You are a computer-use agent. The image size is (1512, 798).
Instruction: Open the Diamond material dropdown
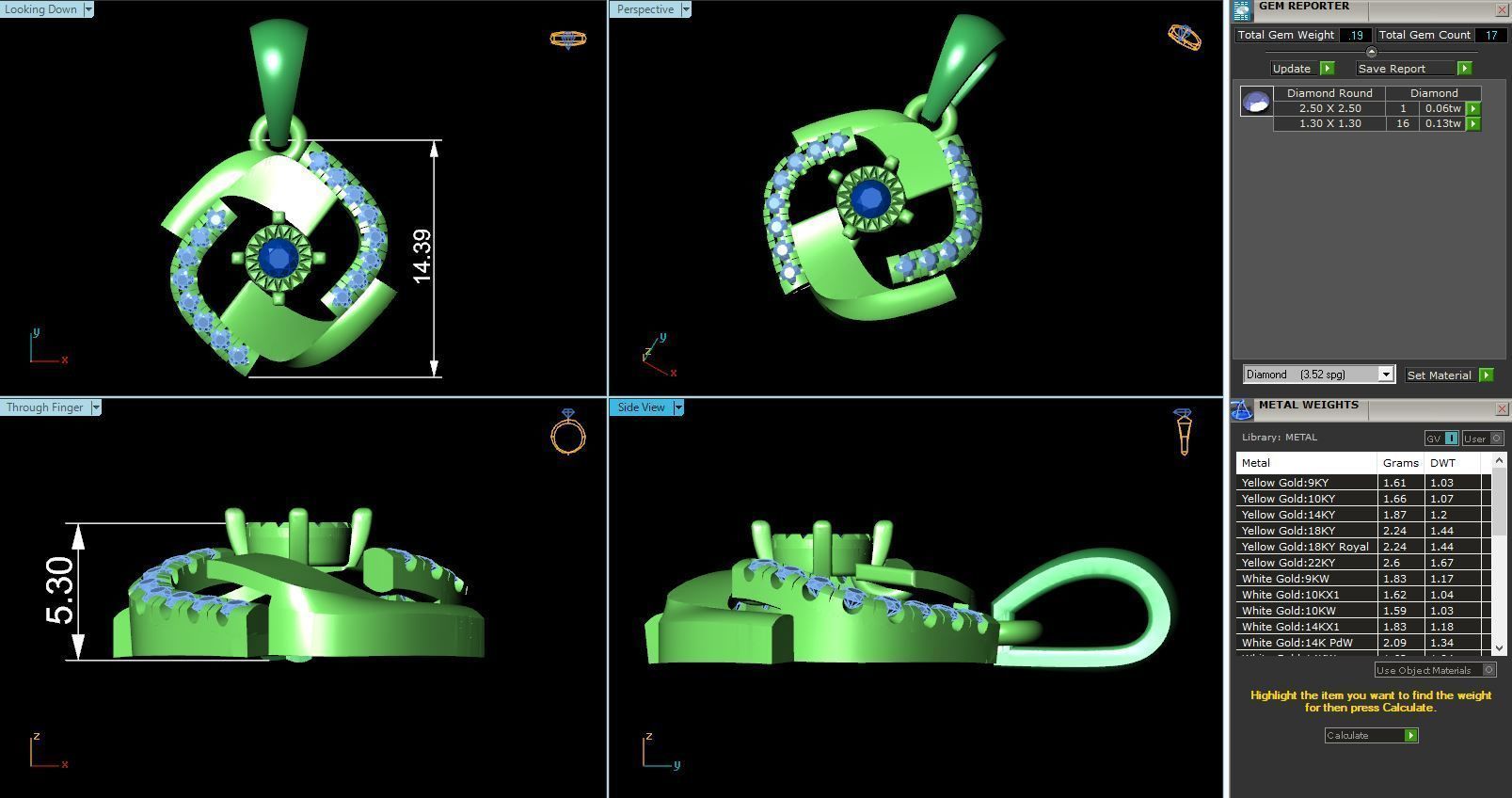click(x=1385, y=375)
